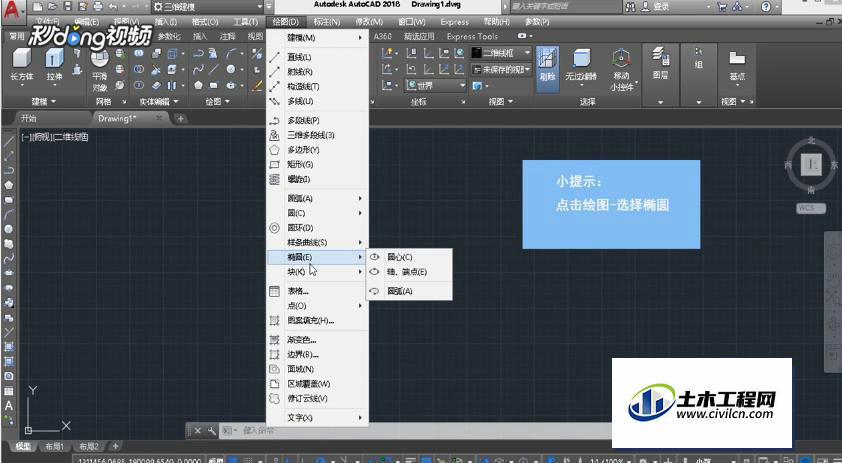Click the wrench customize icon on command line
Image resolution: width=842 pixels, height=463 pixels.
coord(212,430)
